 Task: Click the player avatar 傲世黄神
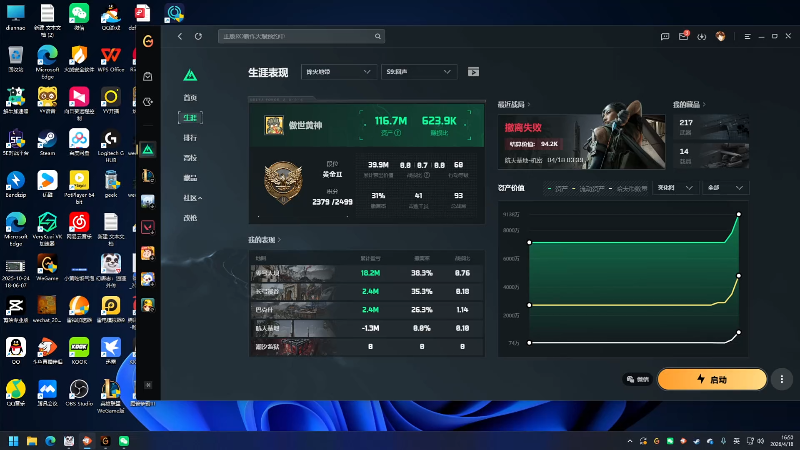274,125
